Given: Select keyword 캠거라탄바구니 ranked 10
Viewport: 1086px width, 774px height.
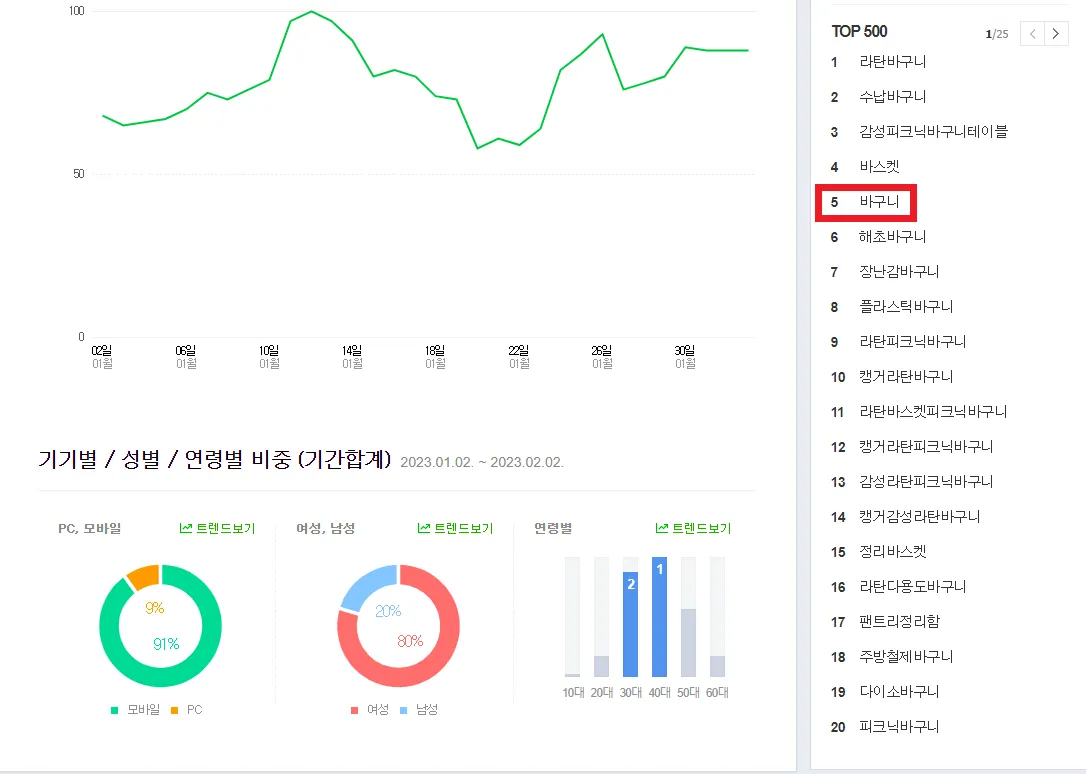Looking at the screenshot, I should point(907,377).
